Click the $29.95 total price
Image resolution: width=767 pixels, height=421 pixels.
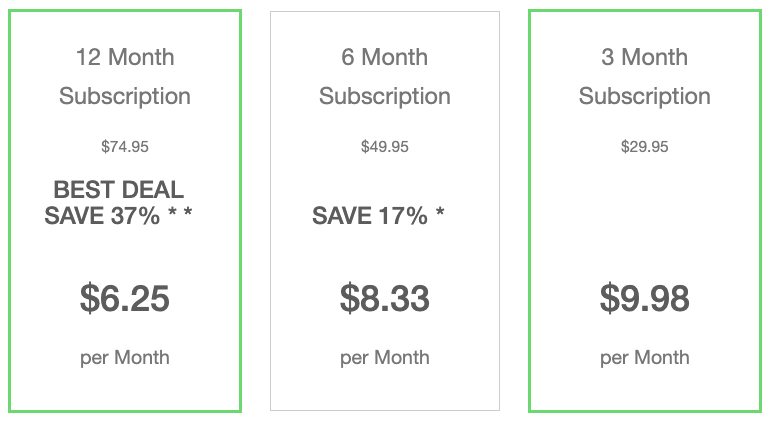(645, 147)
